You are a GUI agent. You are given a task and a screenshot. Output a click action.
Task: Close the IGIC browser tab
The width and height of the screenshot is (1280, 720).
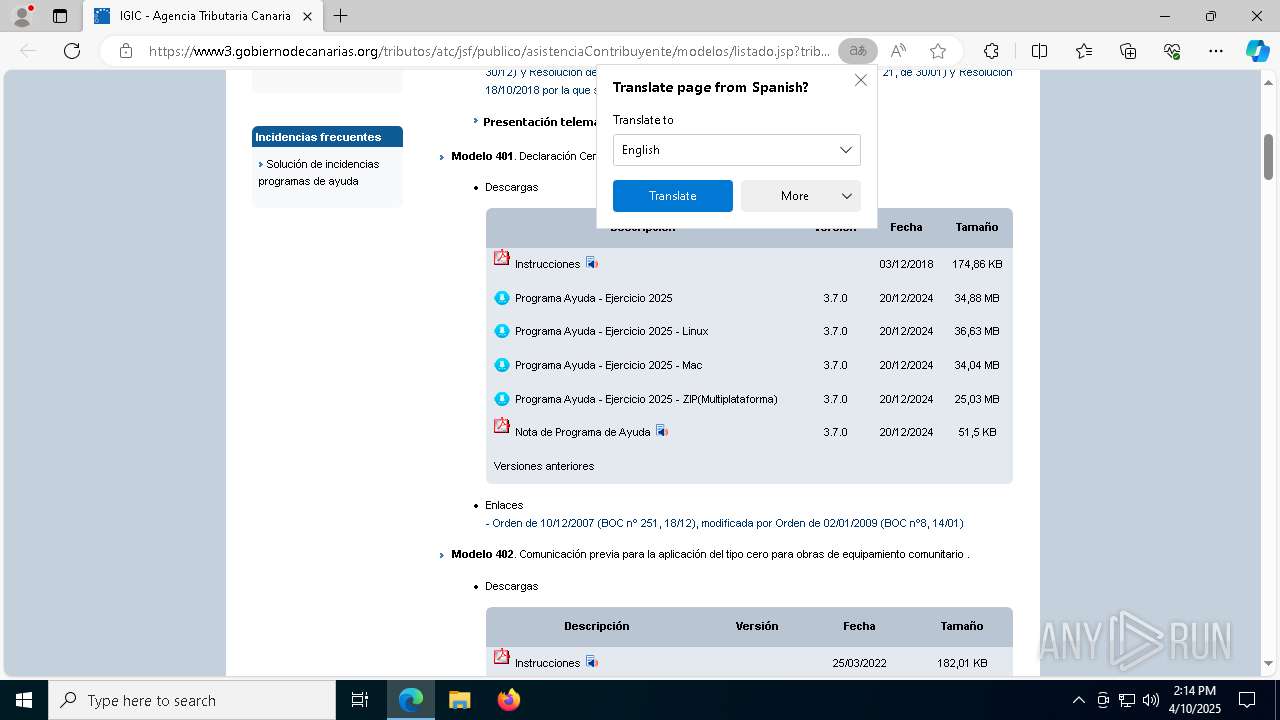(x=307, y=16)
